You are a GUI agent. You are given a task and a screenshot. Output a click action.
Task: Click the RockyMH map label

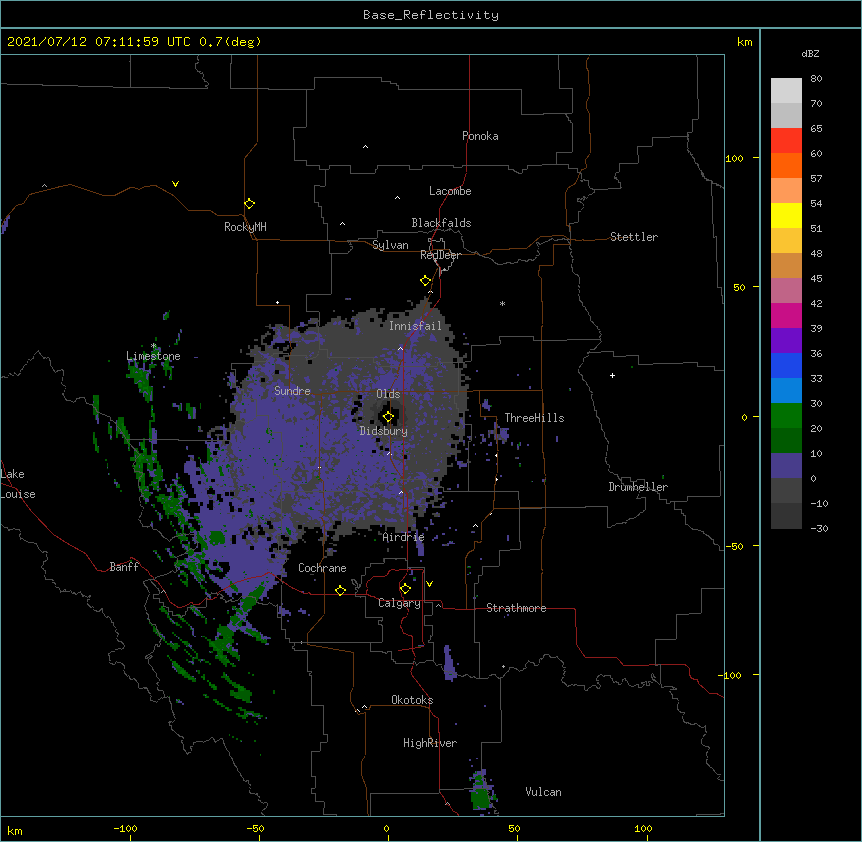tap(245, 227)
